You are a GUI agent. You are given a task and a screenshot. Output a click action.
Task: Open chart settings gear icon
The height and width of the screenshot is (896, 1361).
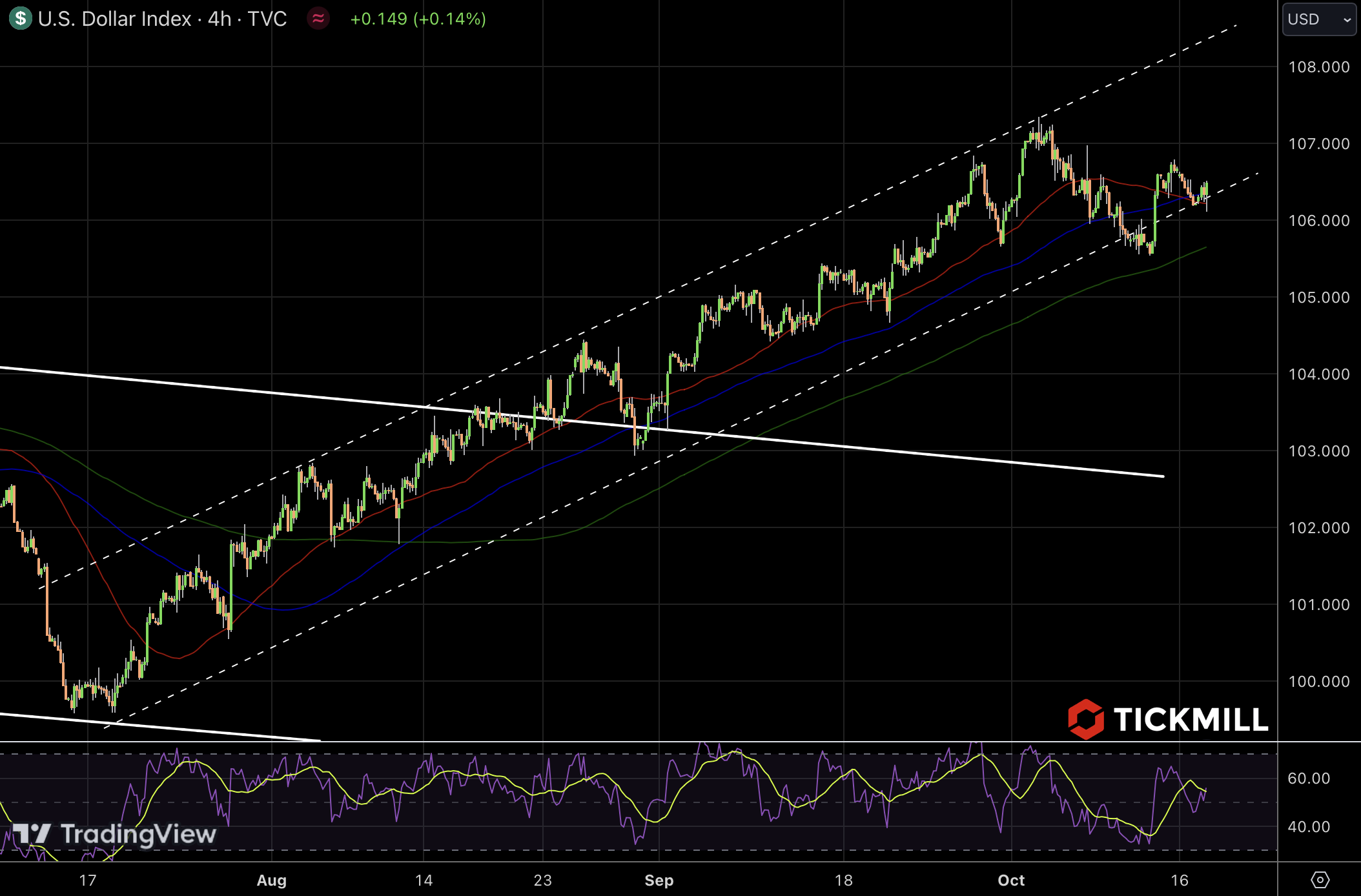(x=1320, y=879)
